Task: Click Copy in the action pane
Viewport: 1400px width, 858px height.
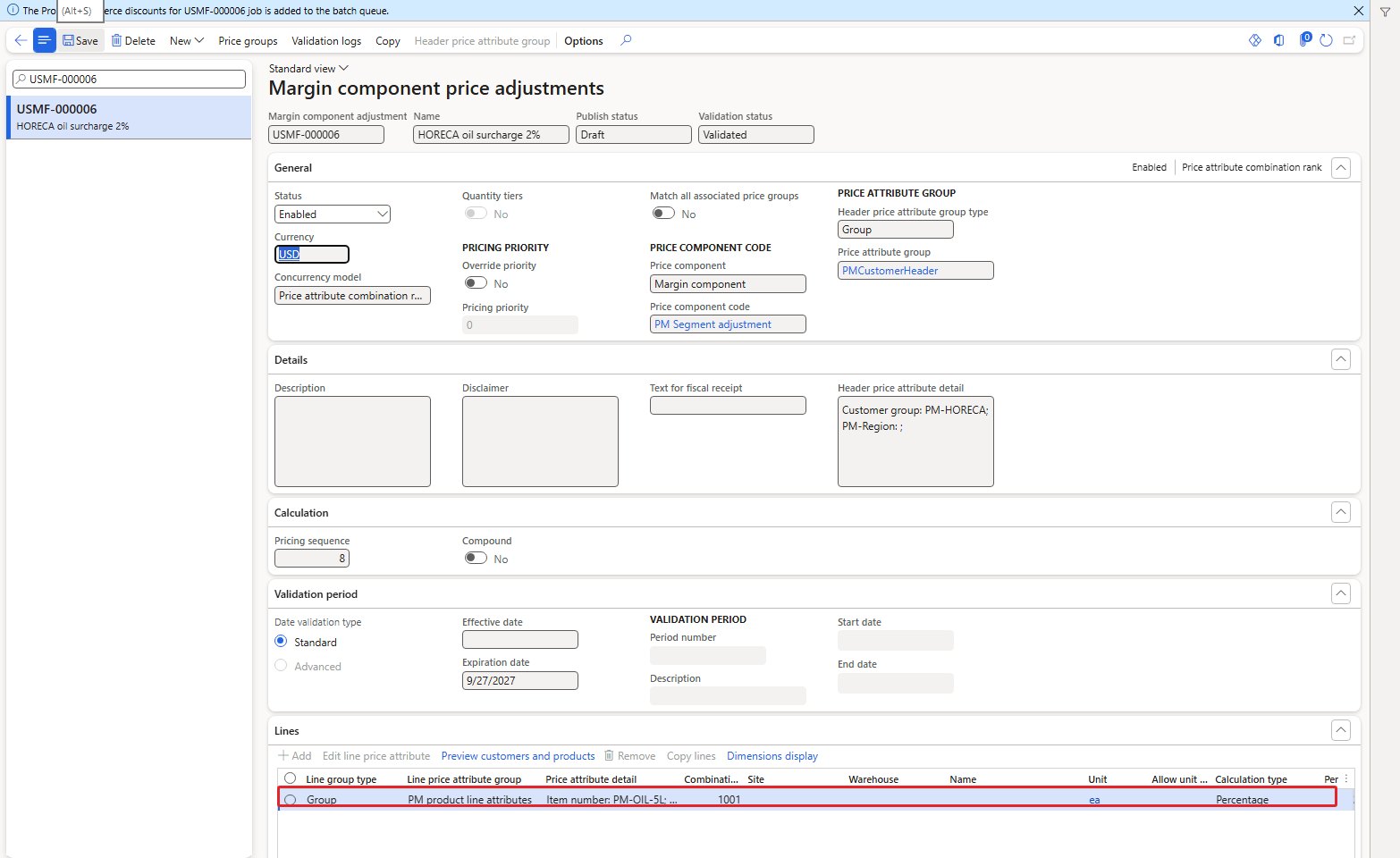Action: (388, 41)
